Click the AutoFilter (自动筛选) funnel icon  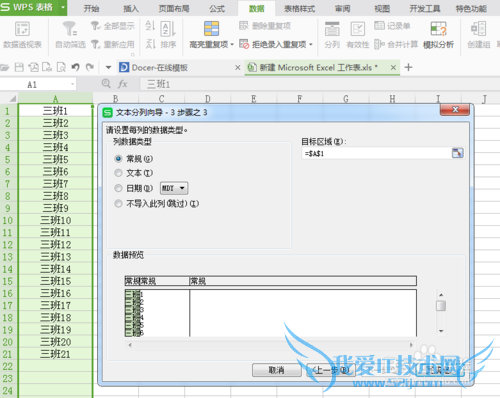click(x=70, y=29)
